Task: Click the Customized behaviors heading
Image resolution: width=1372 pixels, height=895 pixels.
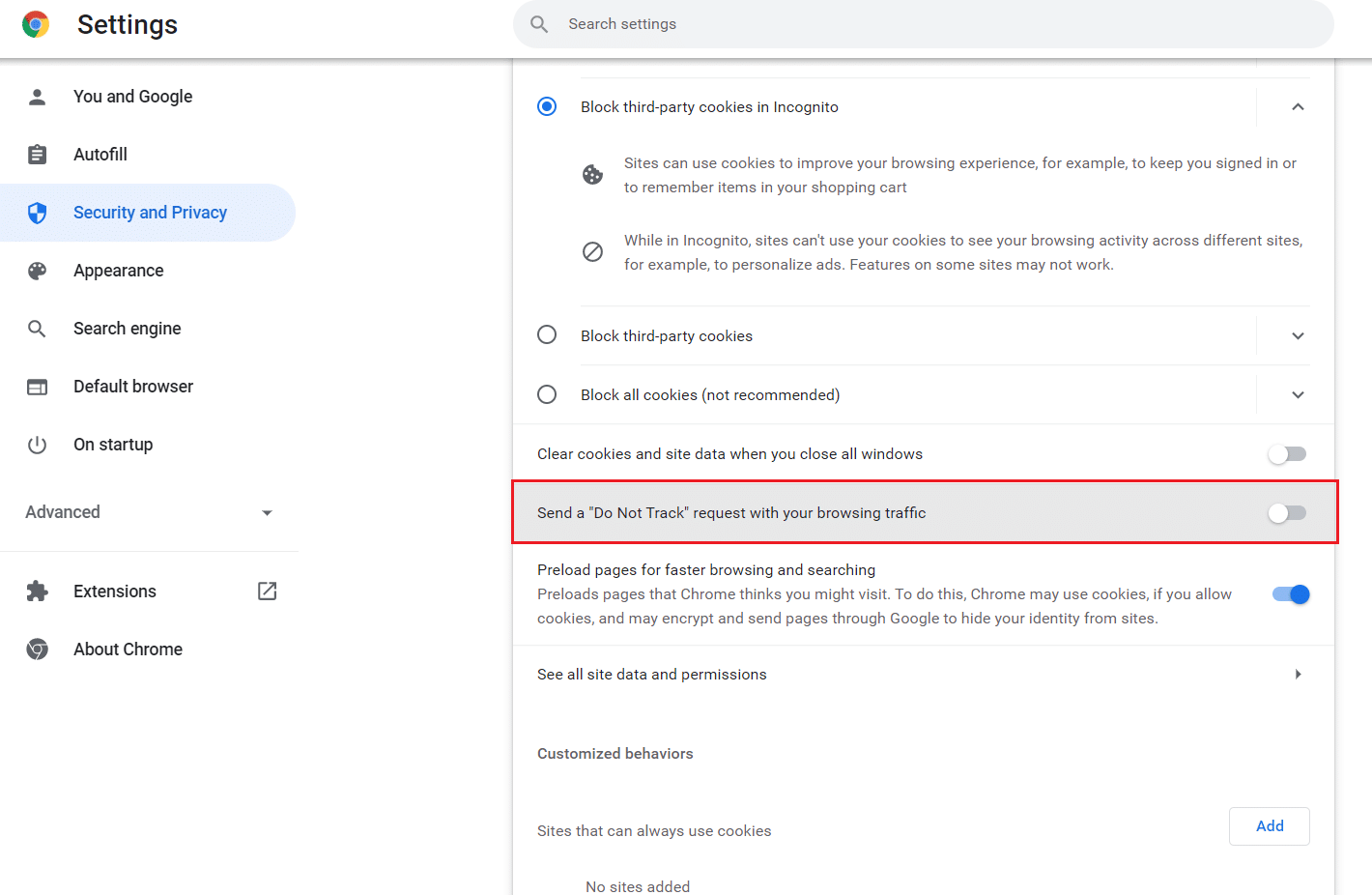Action: [615, 754]
